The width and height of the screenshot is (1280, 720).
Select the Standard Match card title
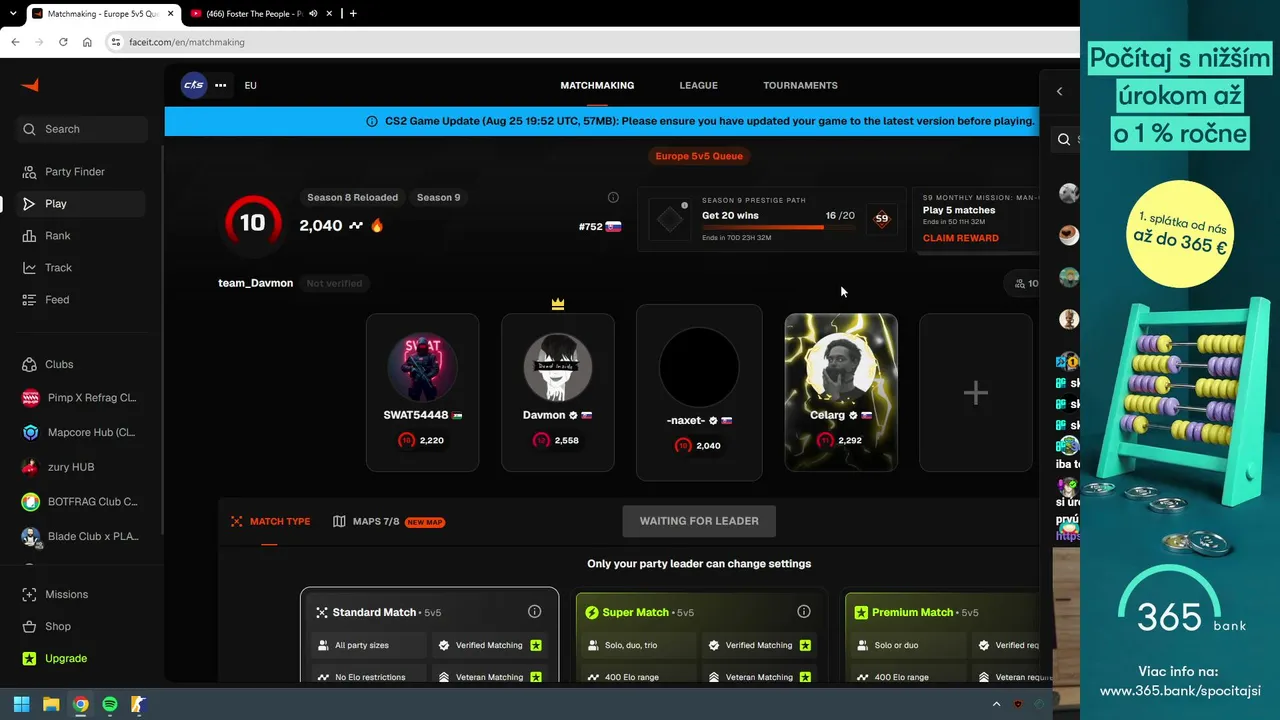coord(373,612)
